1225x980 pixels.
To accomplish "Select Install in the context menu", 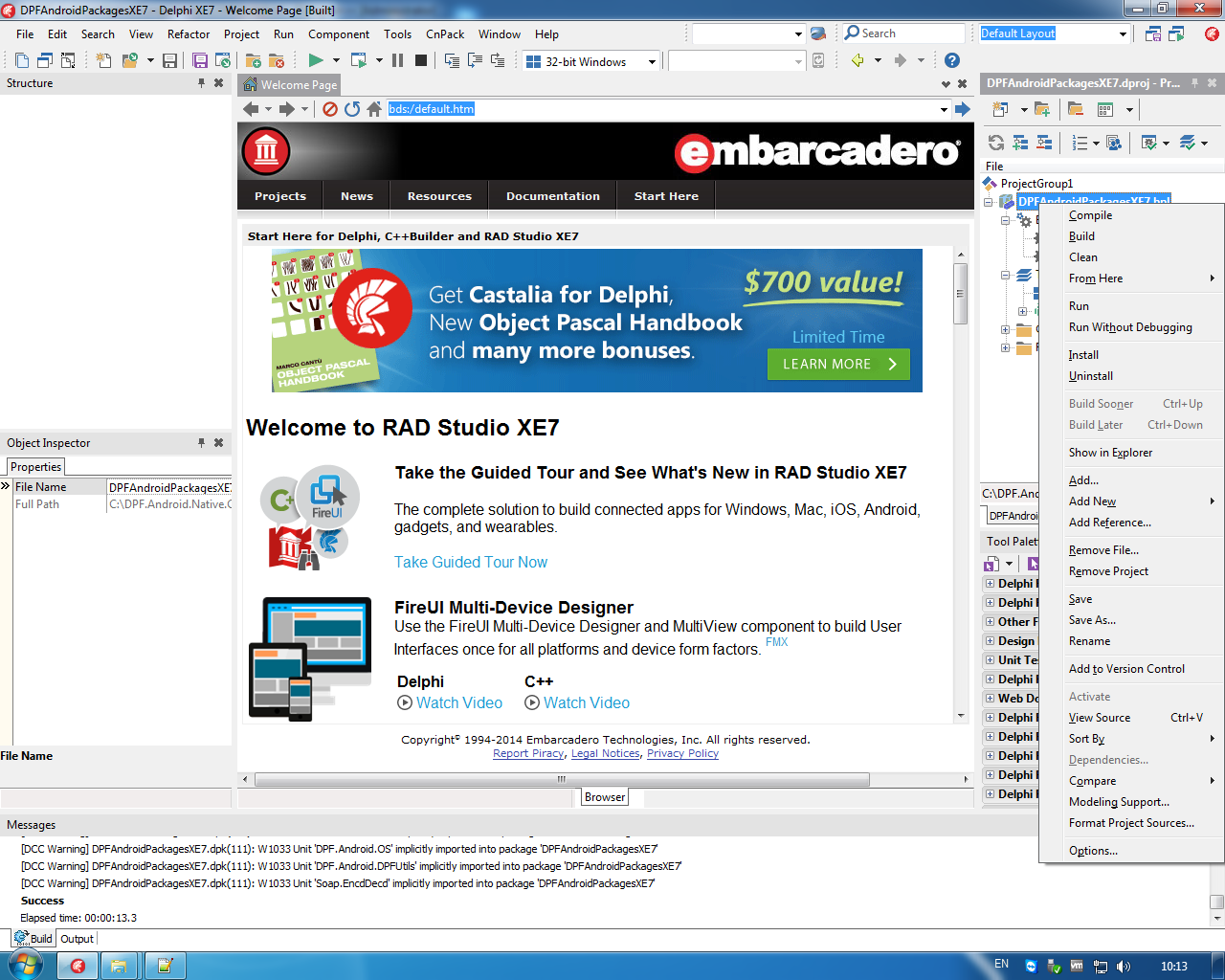I will (1083, 355).
